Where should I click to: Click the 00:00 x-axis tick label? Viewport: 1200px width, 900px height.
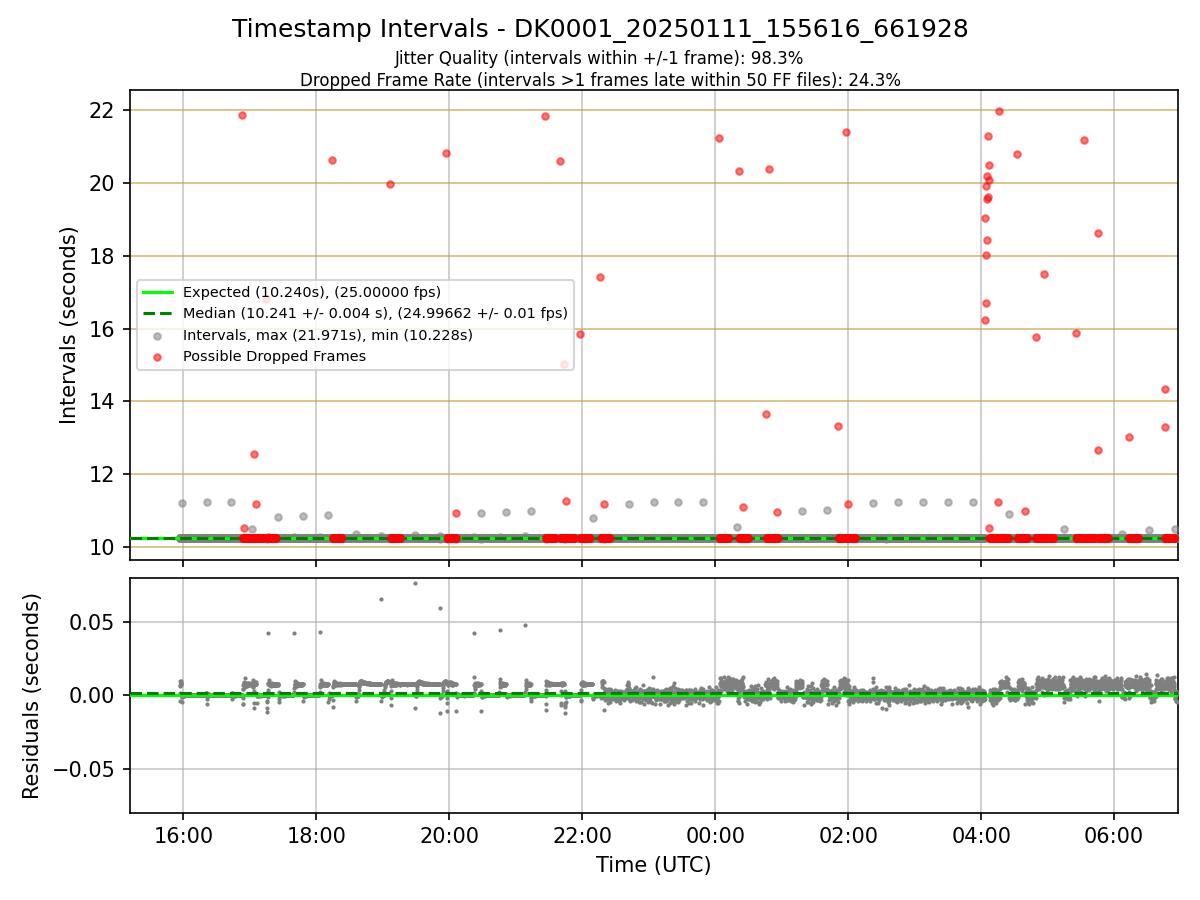tap(715, 836)
